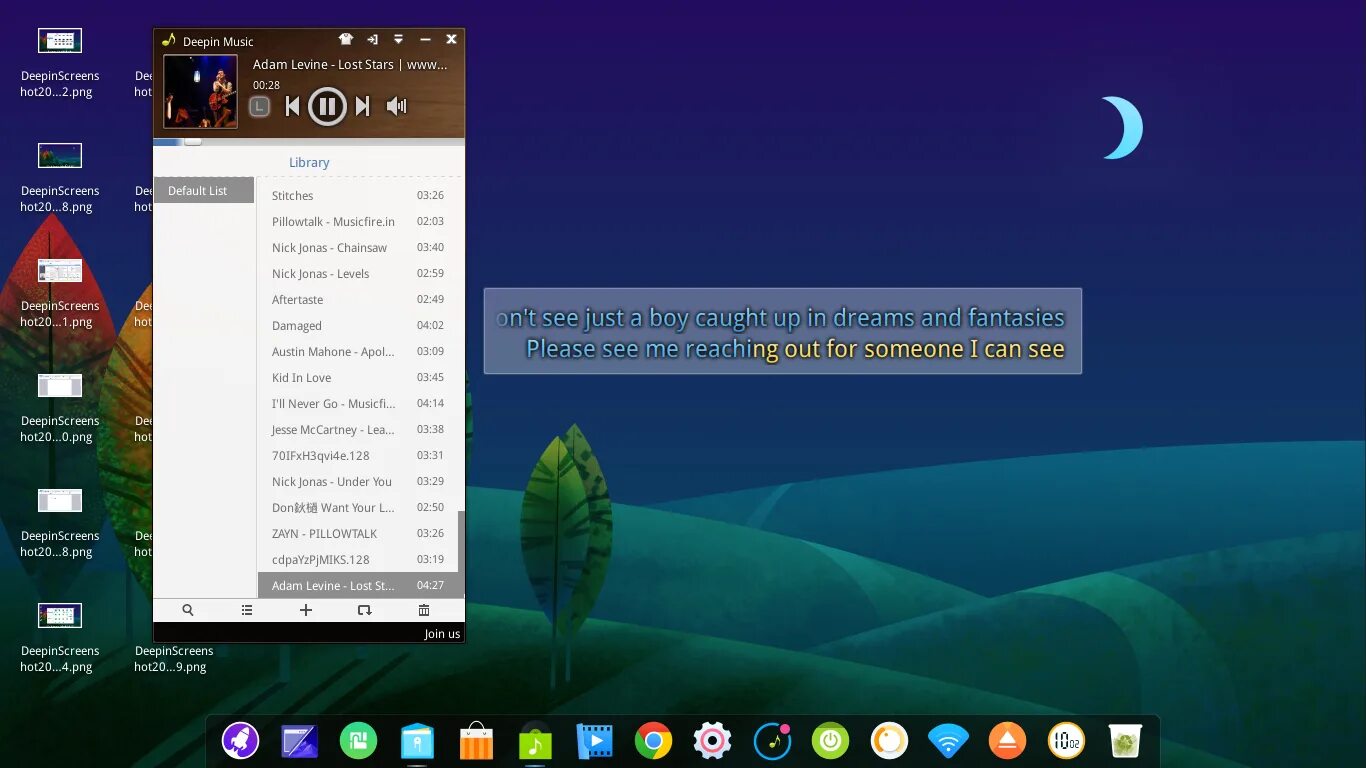This screenshot has height=768, width=1366.
Task: Toggle the desktop lyrics L button
Action: [x=259, y=106]
